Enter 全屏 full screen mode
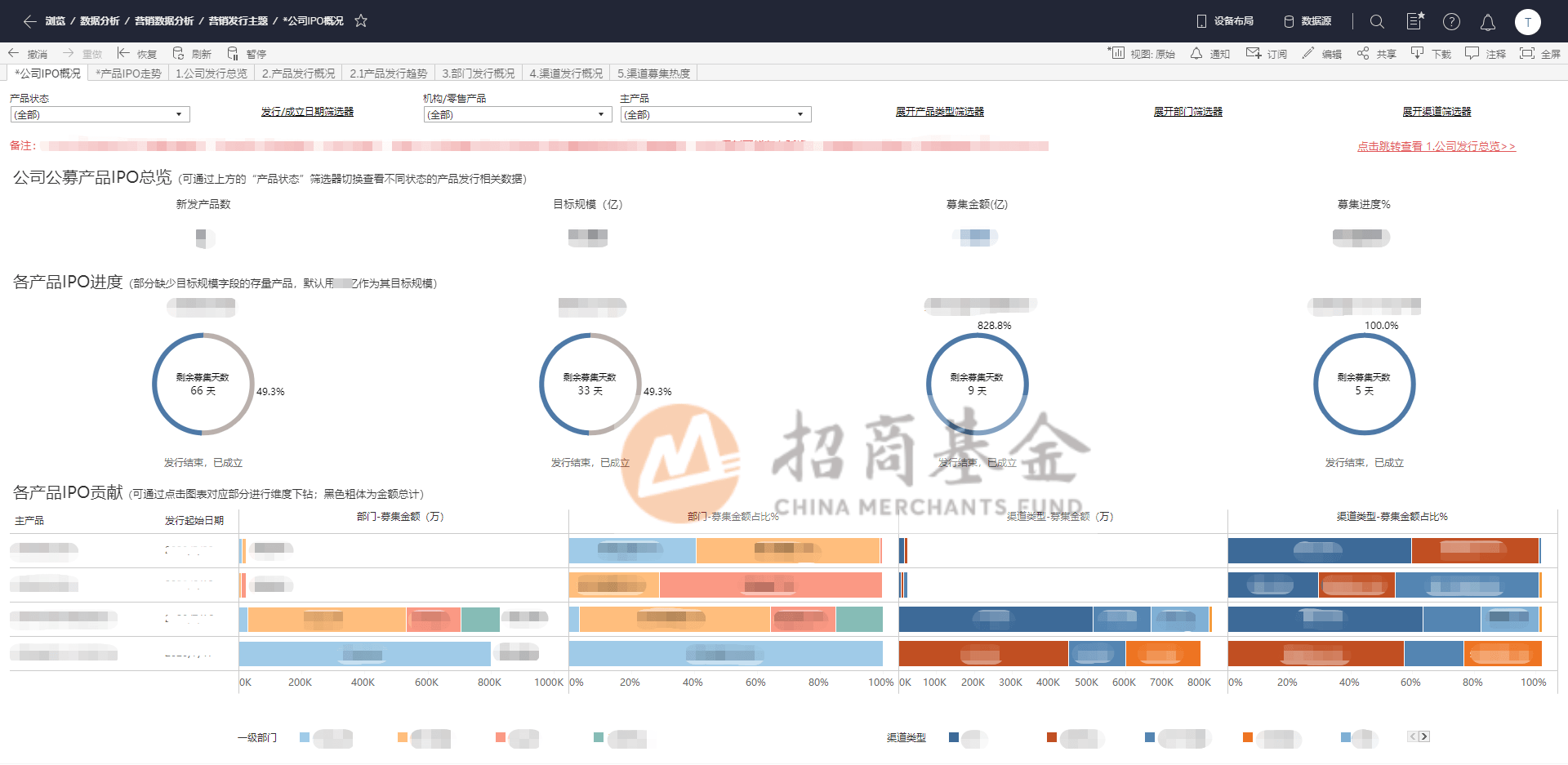Screen dimensions: 1568x765 click(1526, 54)
